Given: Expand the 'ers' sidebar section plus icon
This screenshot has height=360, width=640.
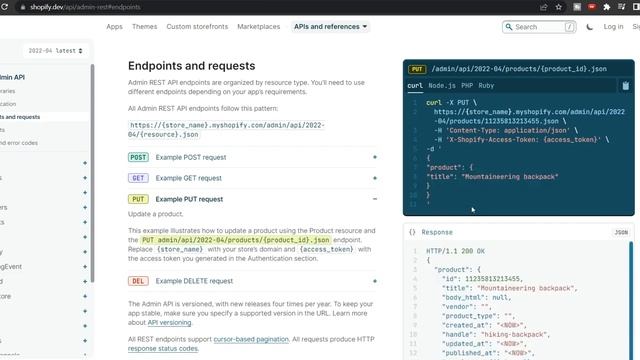Looking at the screenshot, I should click(85, 207).
